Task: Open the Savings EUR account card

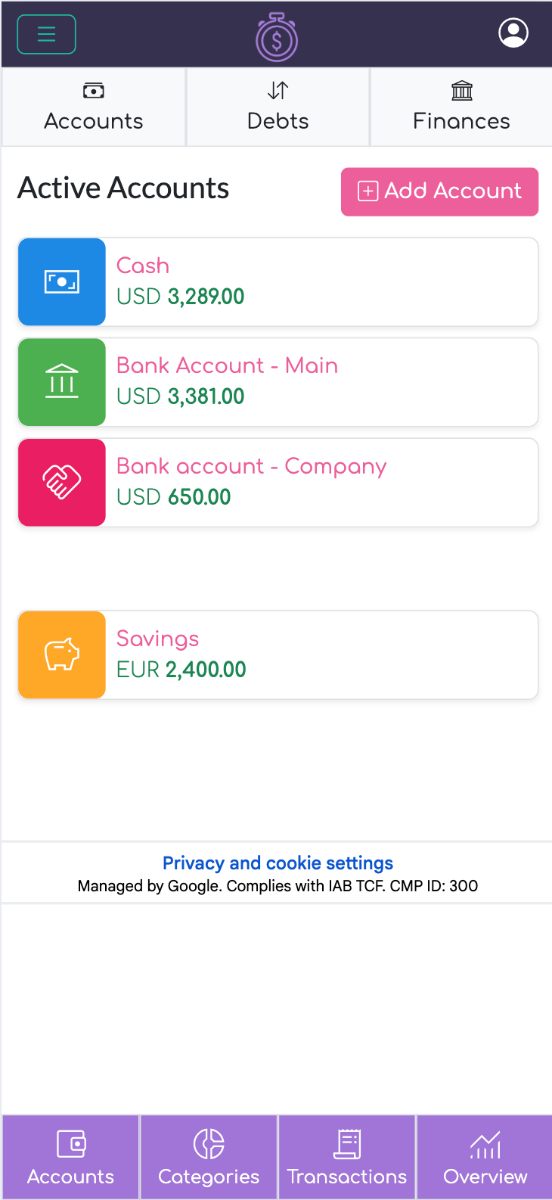Action: click(278, 655)
